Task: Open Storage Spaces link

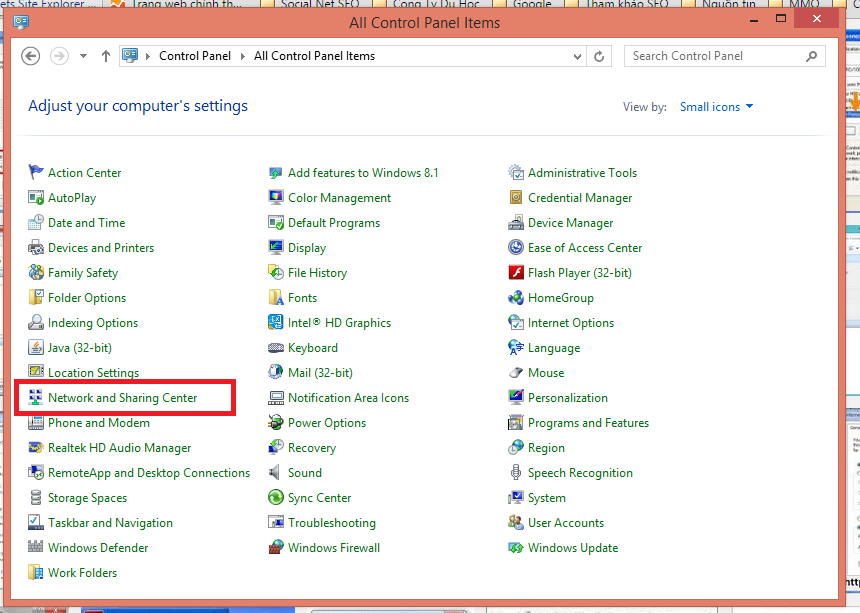Action: [87, 498]
